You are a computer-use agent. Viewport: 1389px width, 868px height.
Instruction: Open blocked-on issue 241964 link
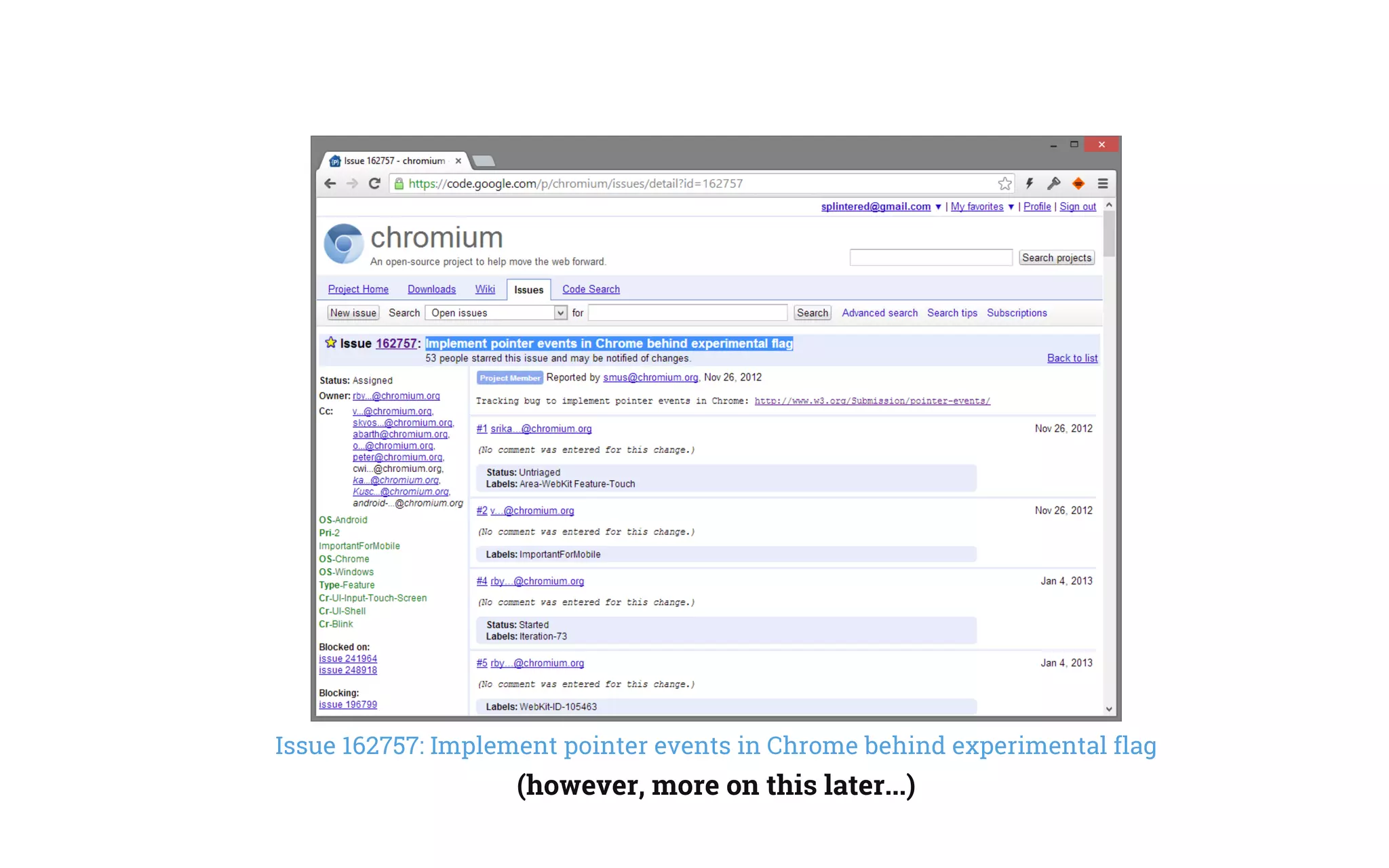pyautogui.click(x=348, y=658)
